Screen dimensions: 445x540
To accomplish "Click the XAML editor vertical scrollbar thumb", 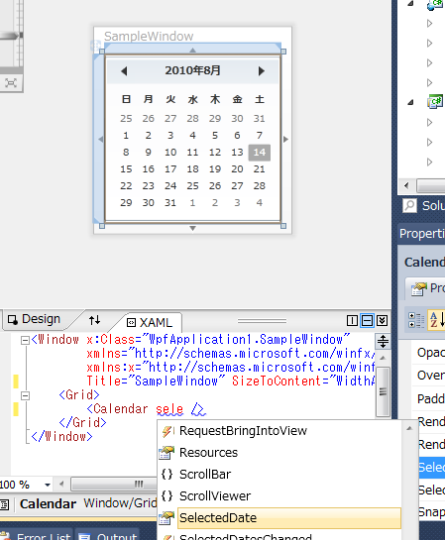I will click(x=383, y=392).
